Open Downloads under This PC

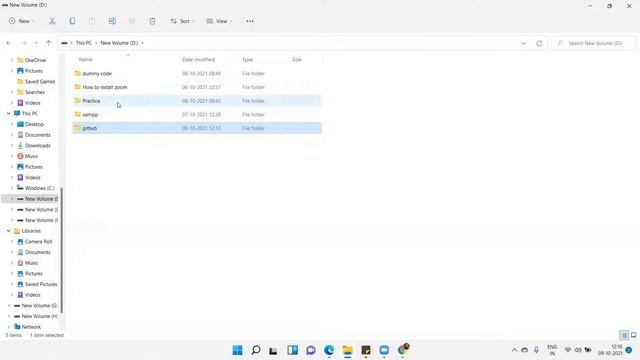coord(38,146)
